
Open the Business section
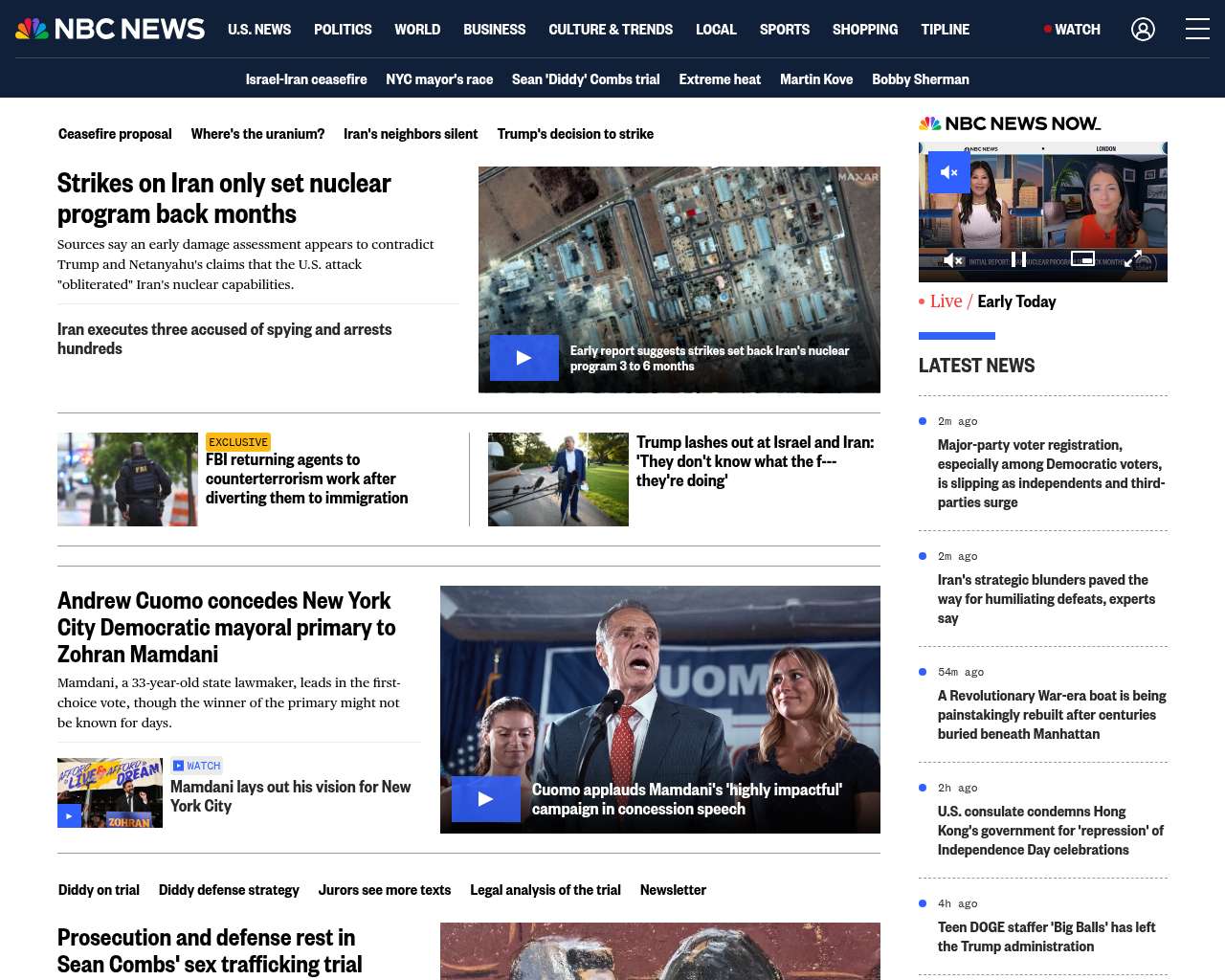click(x=494, y=30)
